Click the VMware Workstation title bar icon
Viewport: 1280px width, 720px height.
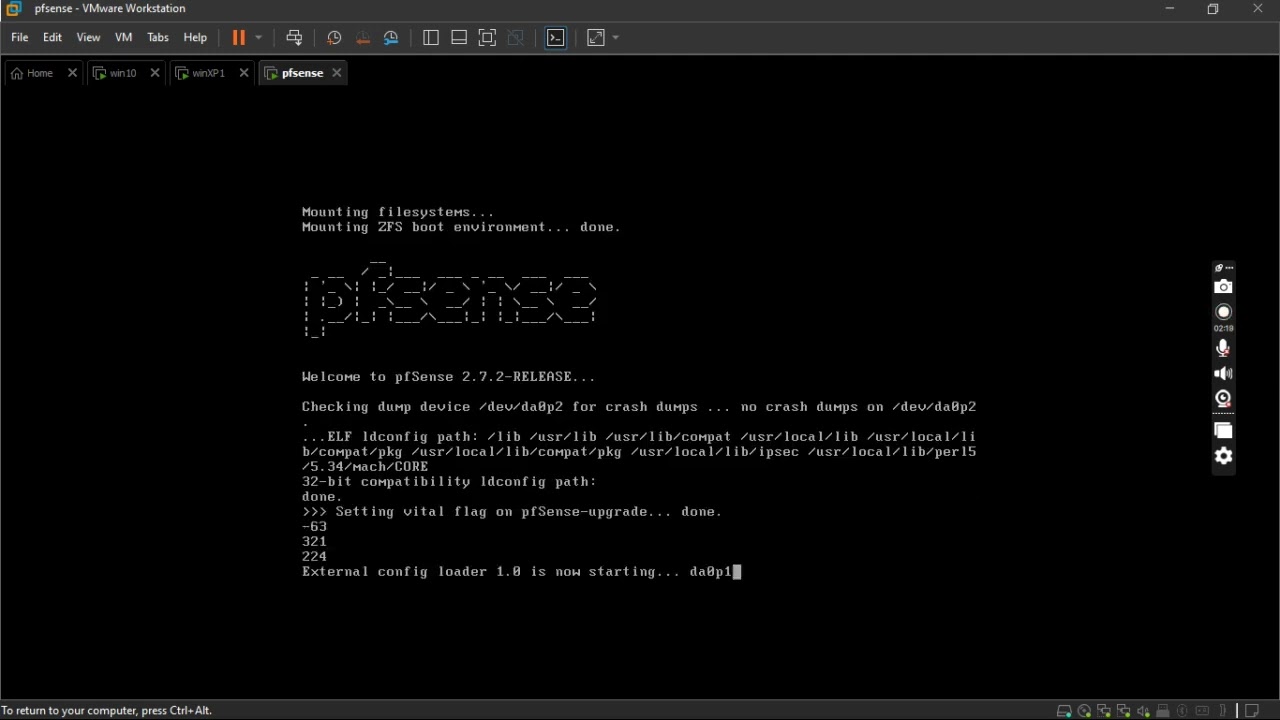point(13,9)
